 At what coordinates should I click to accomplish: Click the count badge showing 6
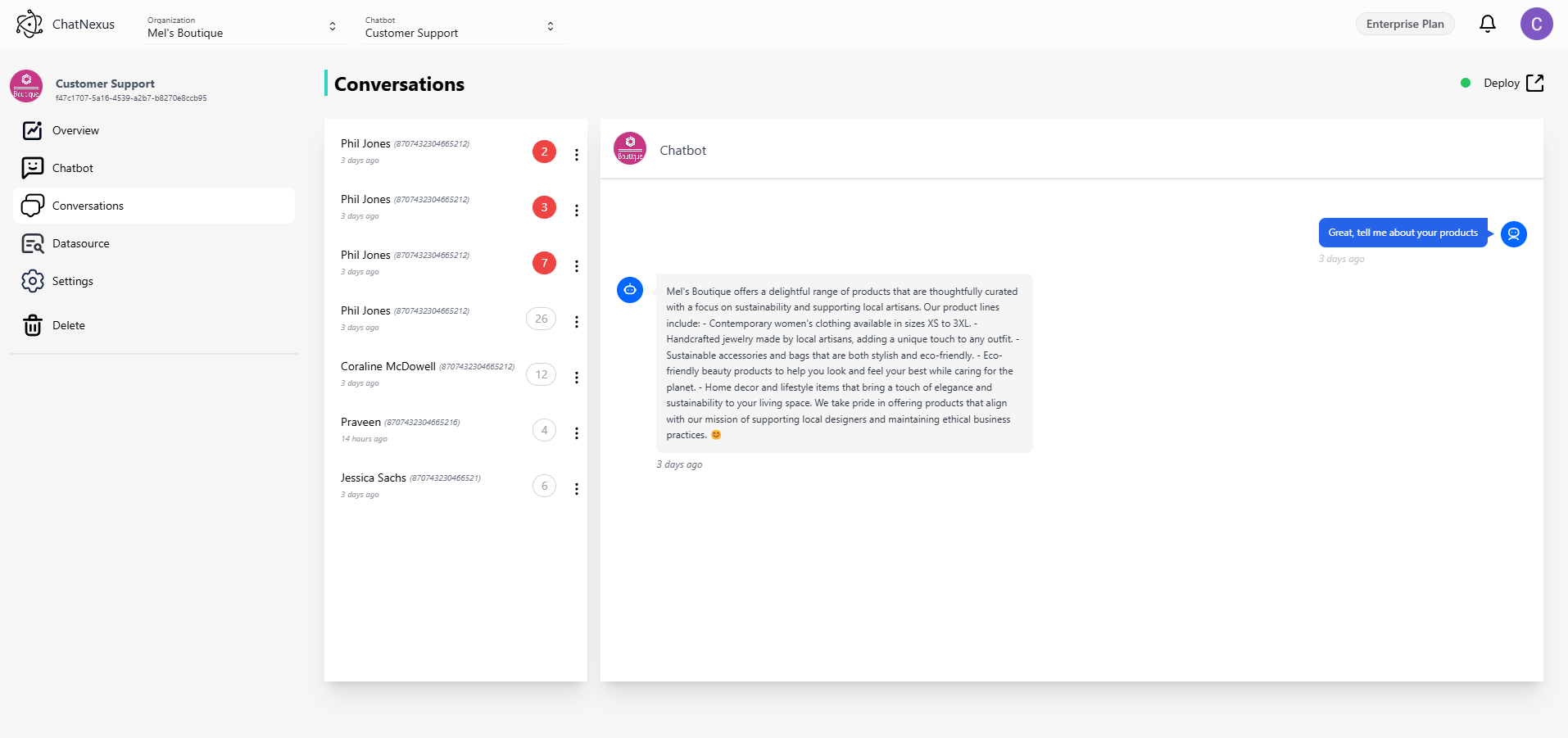click(544, 486)
